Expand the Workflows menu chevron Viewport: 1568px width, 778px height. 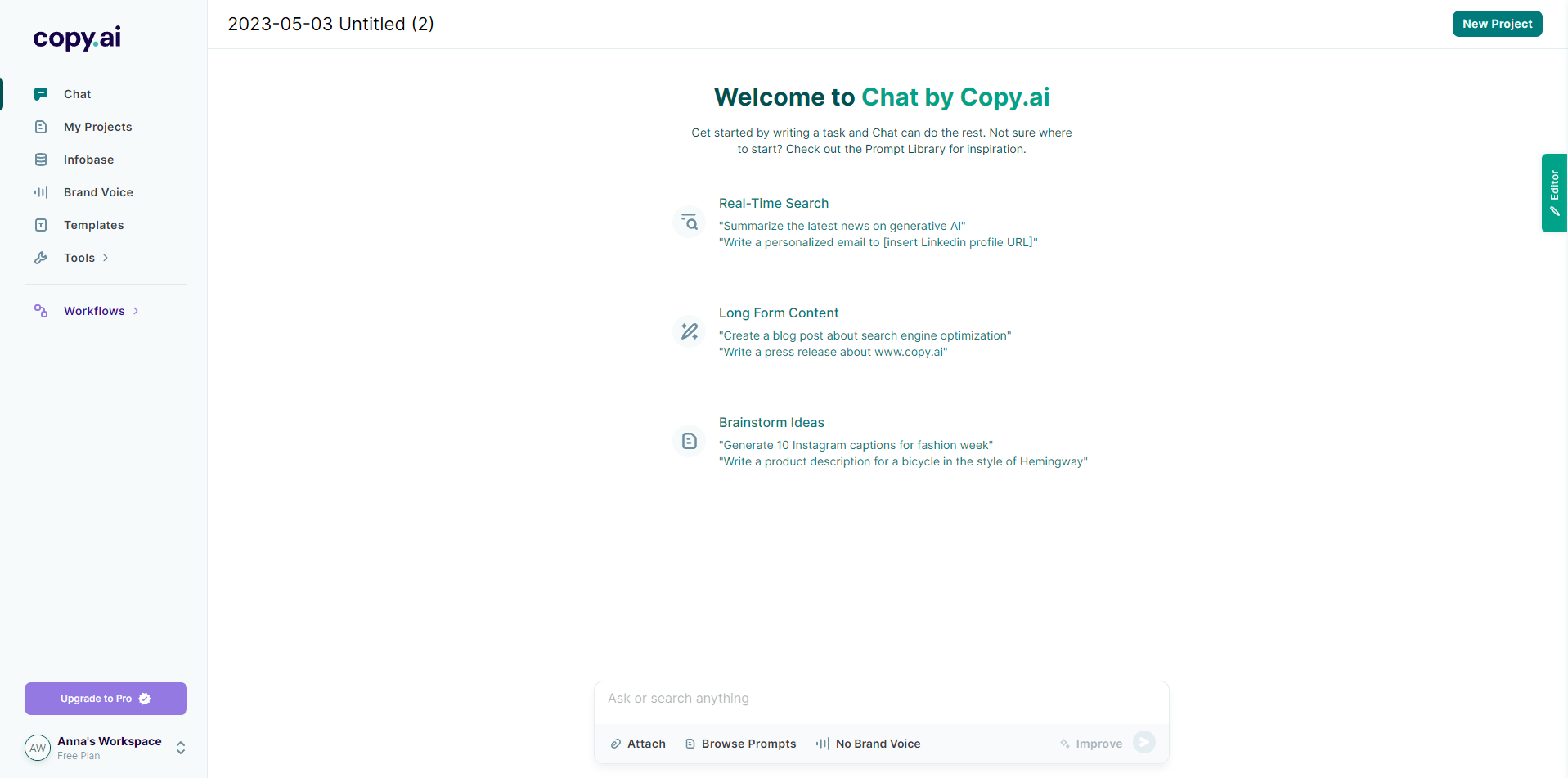(136, 311)
